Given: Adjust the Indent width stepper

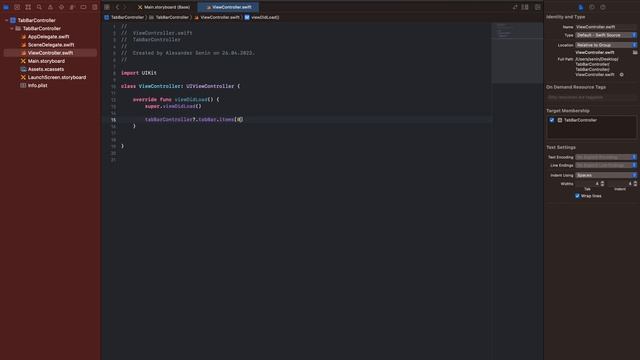Looking at the screenshot, I should 636,184.
